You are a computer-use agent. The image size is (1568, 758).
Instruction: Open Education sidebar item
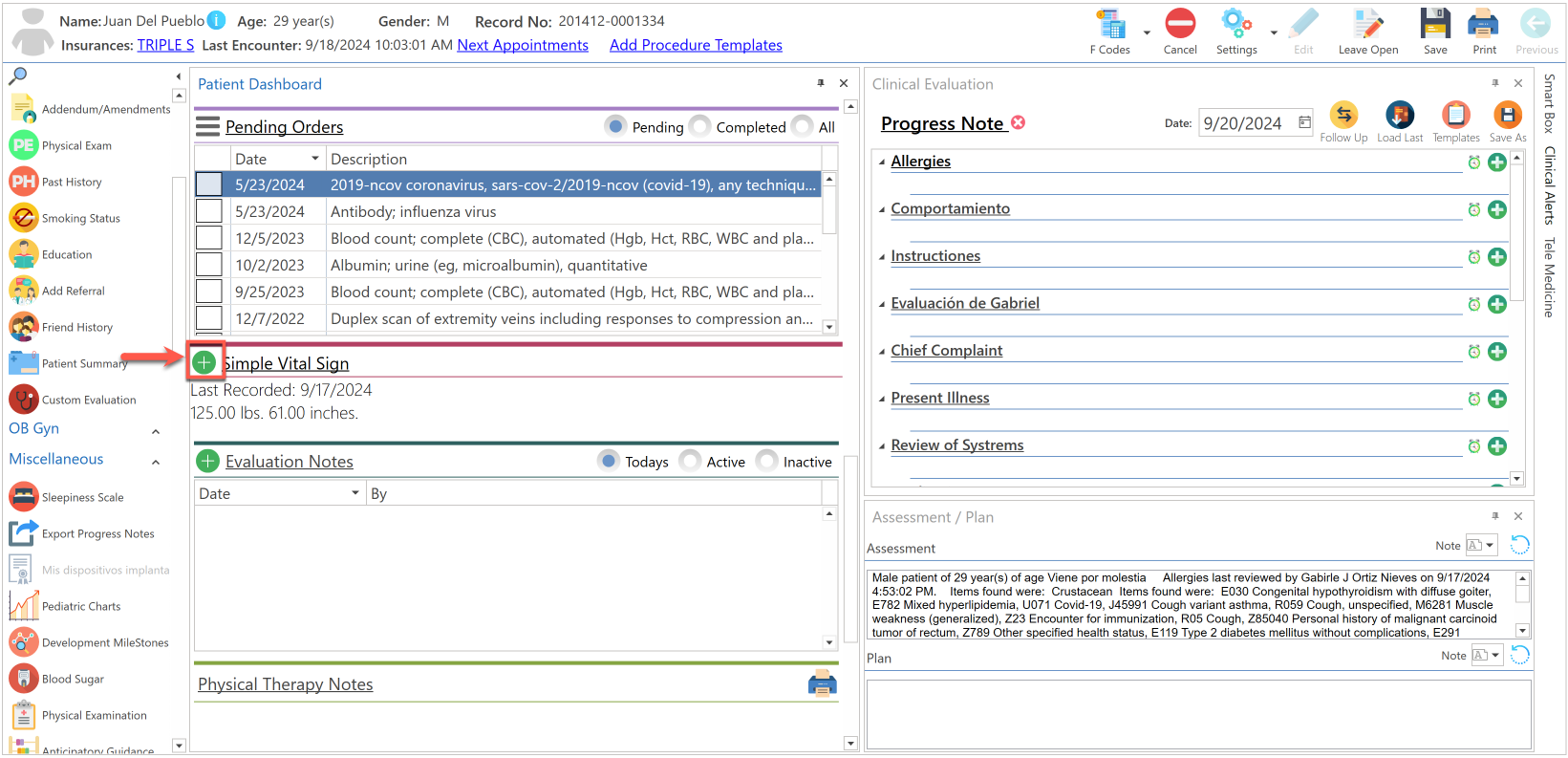pyautogui.click(x=51, y=254)
